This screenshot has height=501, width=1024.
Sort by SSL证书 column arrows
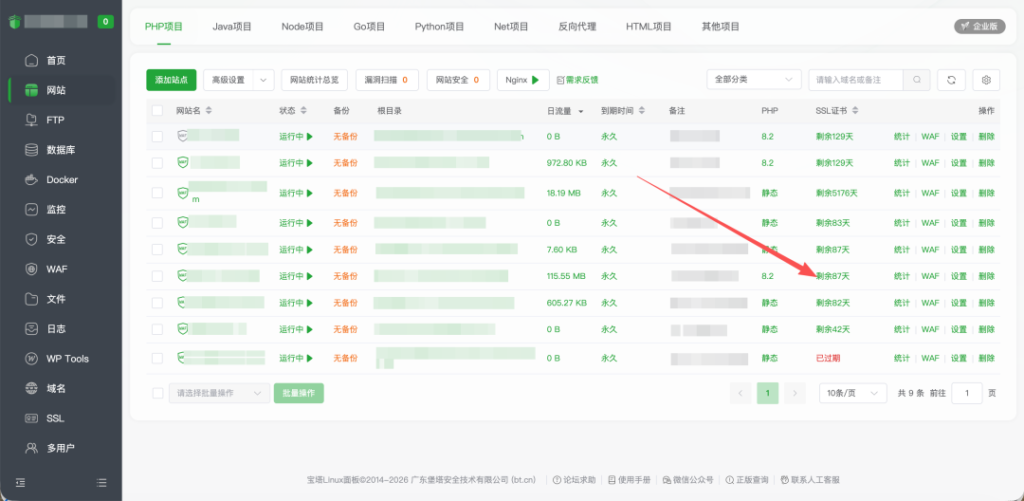pos(855,111)
